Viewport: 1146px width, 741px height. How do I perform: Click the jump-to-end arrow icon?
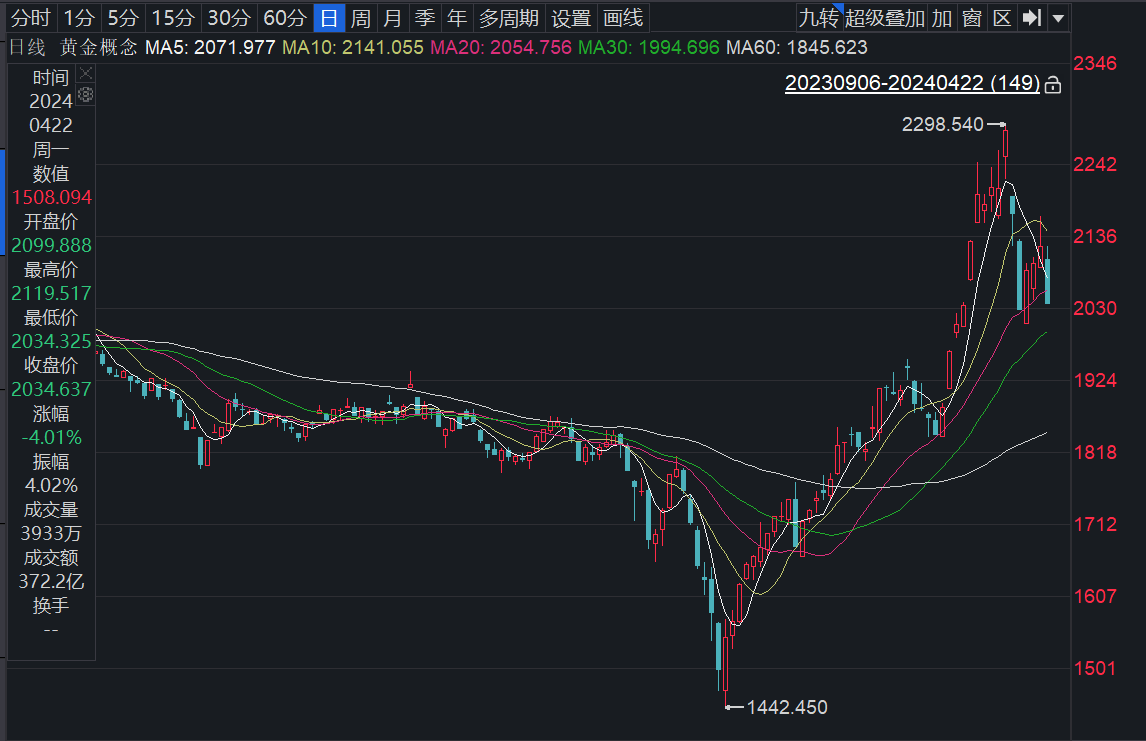tap(1033, 18)
